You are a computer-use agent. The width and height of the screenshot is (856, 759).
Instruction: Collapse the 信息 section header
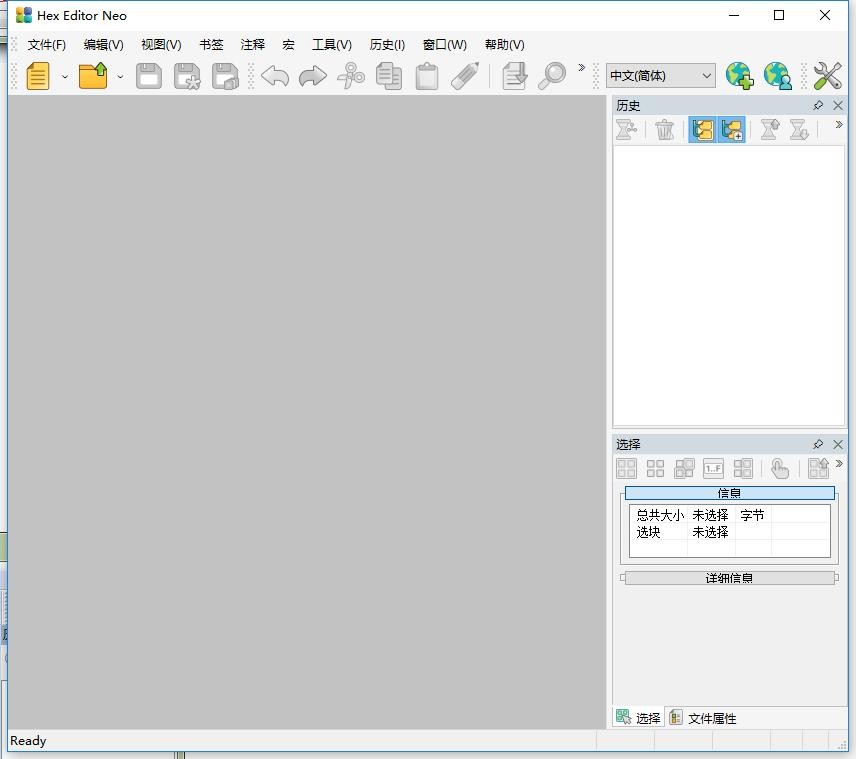tap(729, 493)
